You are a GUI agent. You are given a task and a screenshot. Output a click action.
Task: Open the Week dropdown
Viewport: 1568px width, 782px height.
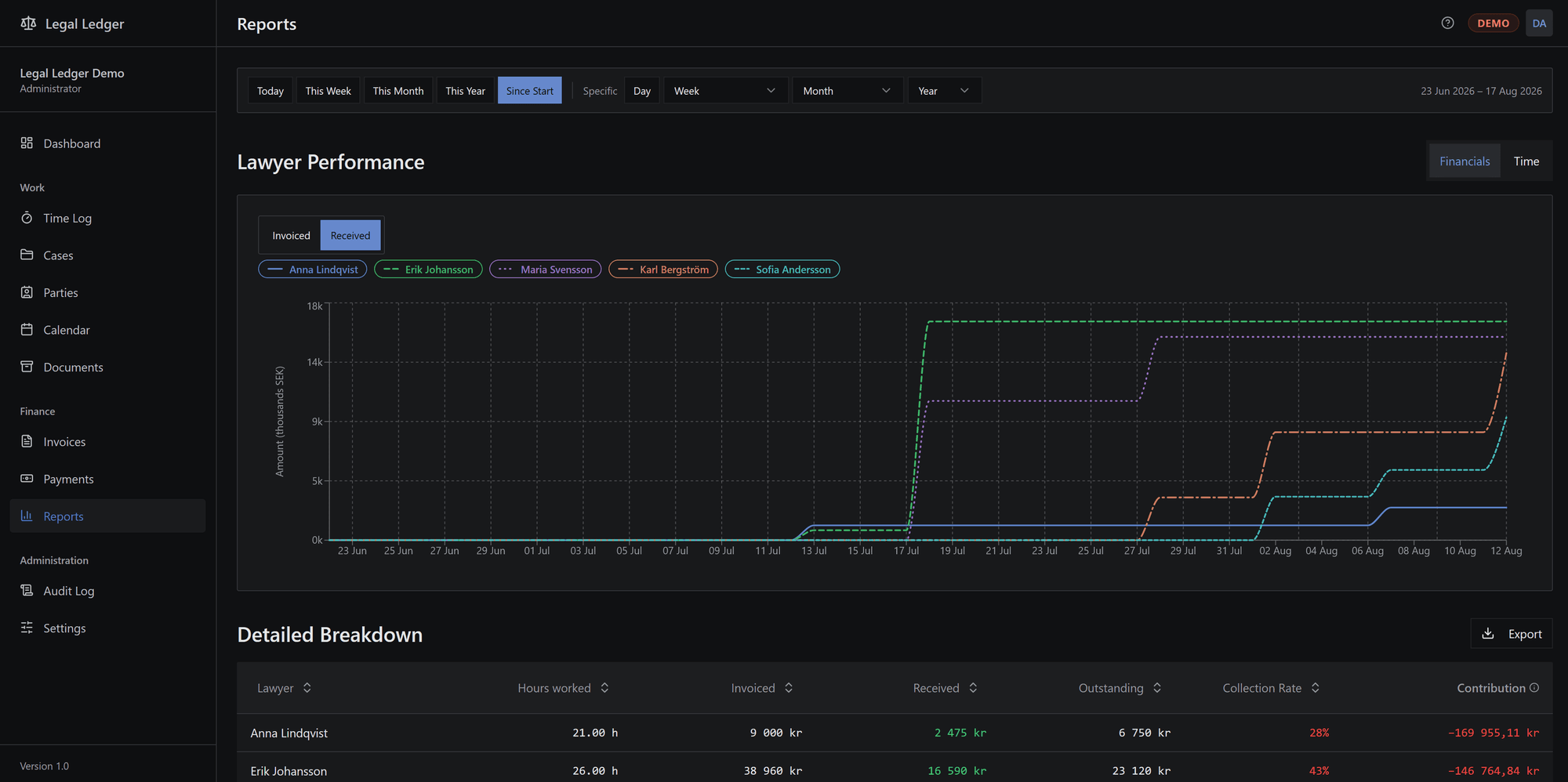pos(725,91)
